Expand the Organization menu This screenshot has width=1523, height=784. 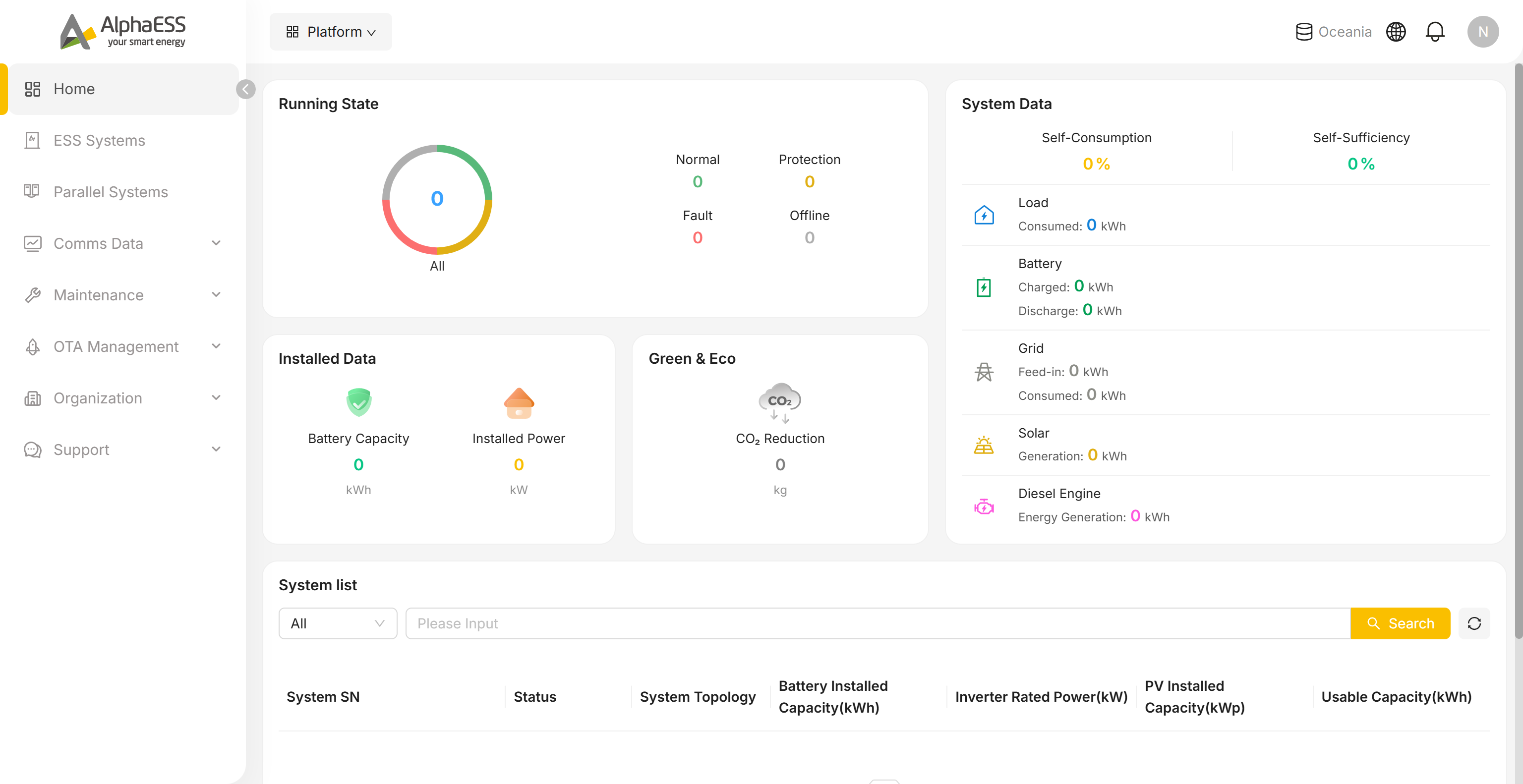pos(123,398)
